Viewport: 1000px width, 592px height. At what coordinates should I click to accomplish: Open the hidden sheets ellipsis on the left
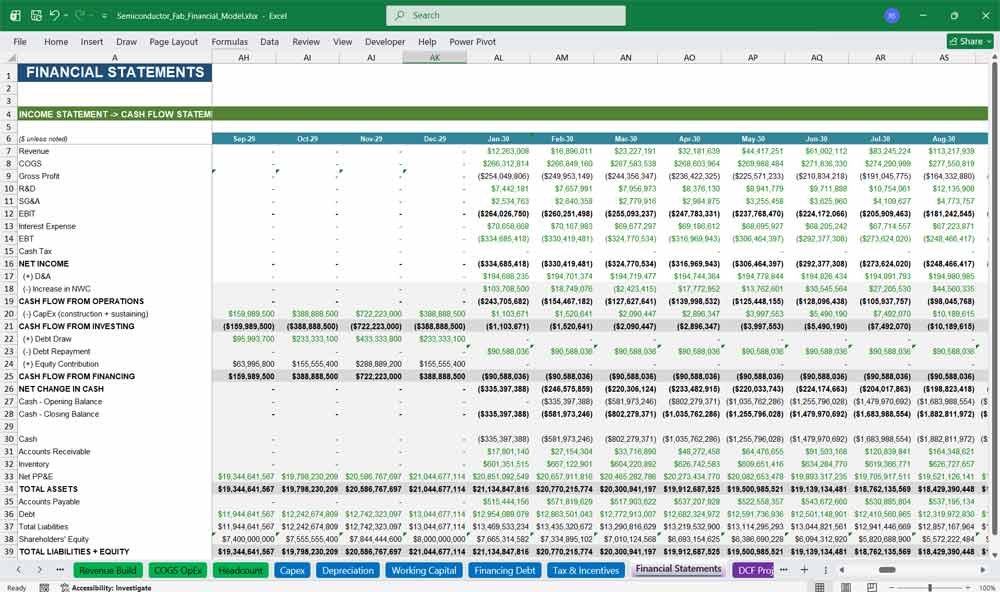[60, 570]
